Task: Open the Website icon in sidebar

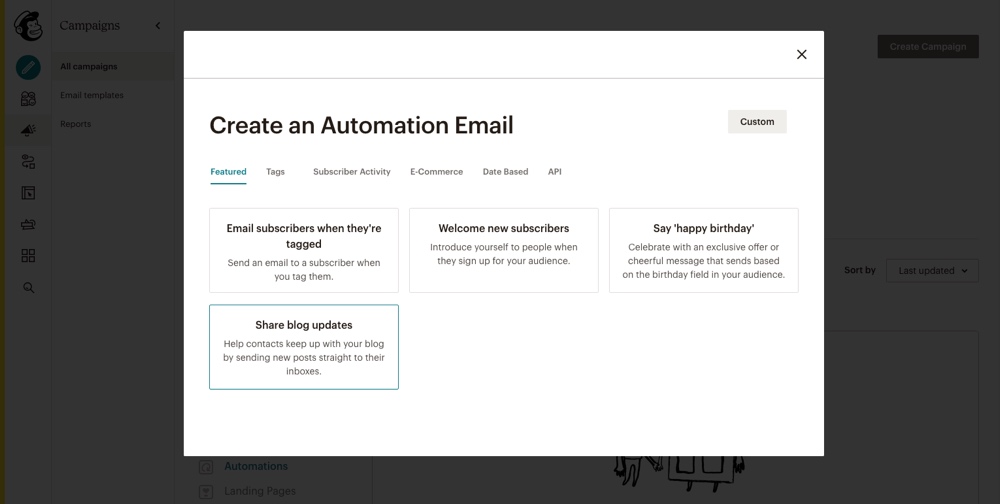Action: (28, 193)
